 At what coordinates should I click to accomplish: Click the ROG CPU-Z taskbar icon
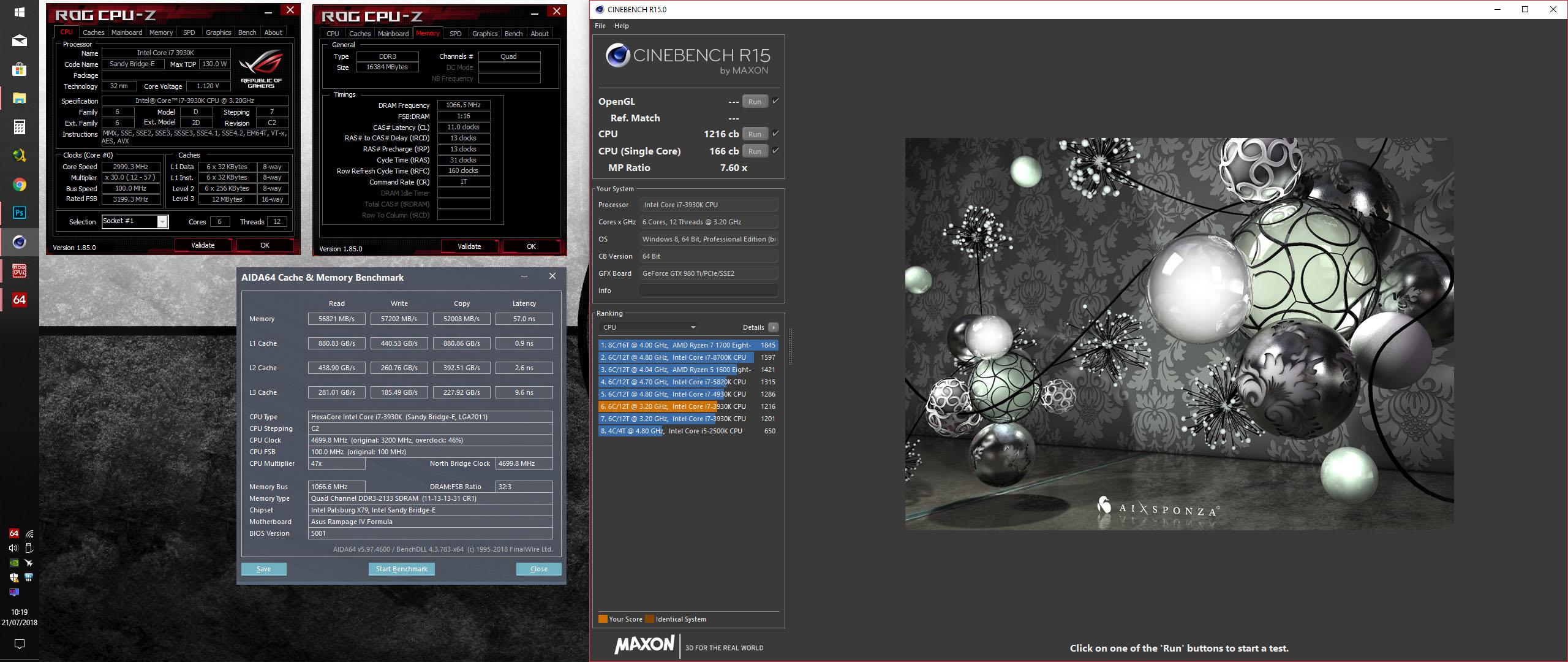(x=19, y=271)
